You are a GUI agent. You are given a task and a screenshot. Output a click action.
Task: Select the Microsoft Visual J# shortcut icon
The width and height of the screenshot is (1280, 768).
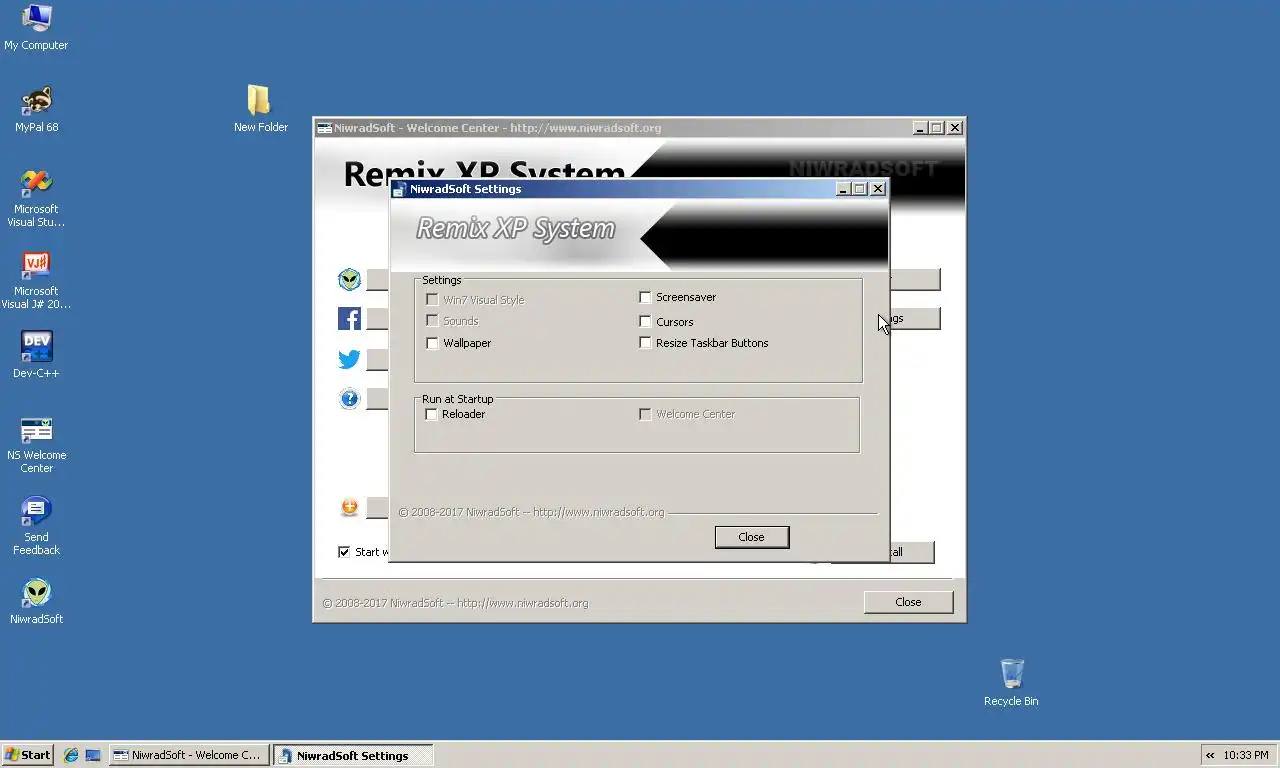tap(36, 265)
